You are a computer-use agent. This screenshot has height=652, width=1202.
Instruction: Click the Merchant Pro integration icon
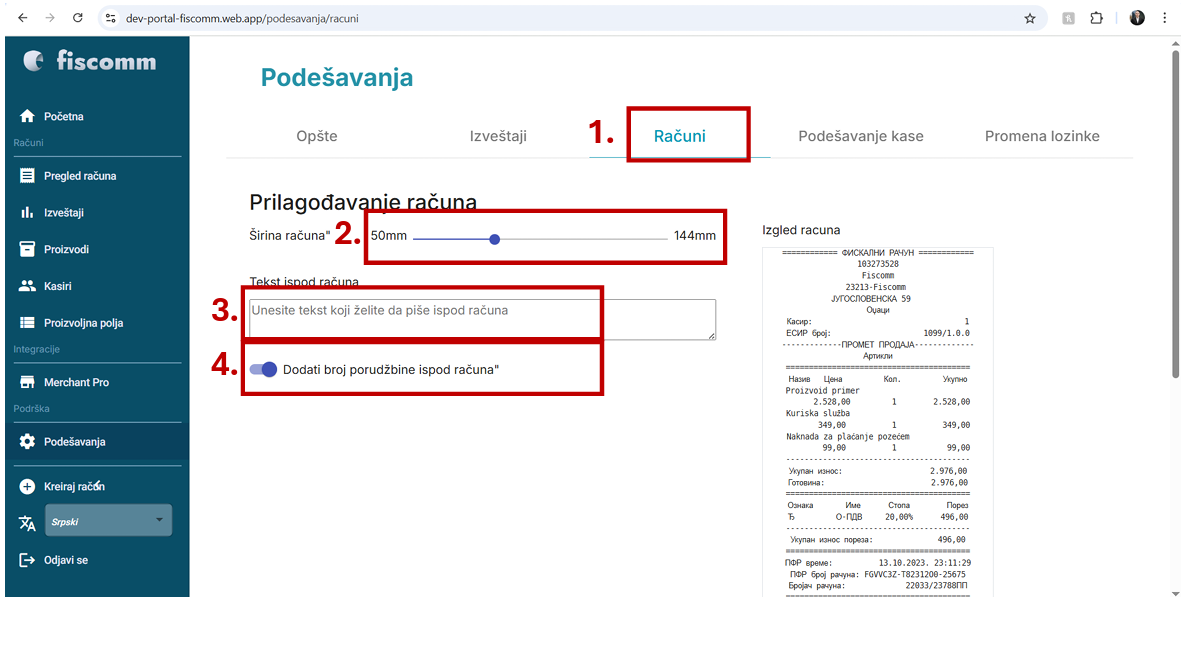pyautogui.click(x=27, y=382)
